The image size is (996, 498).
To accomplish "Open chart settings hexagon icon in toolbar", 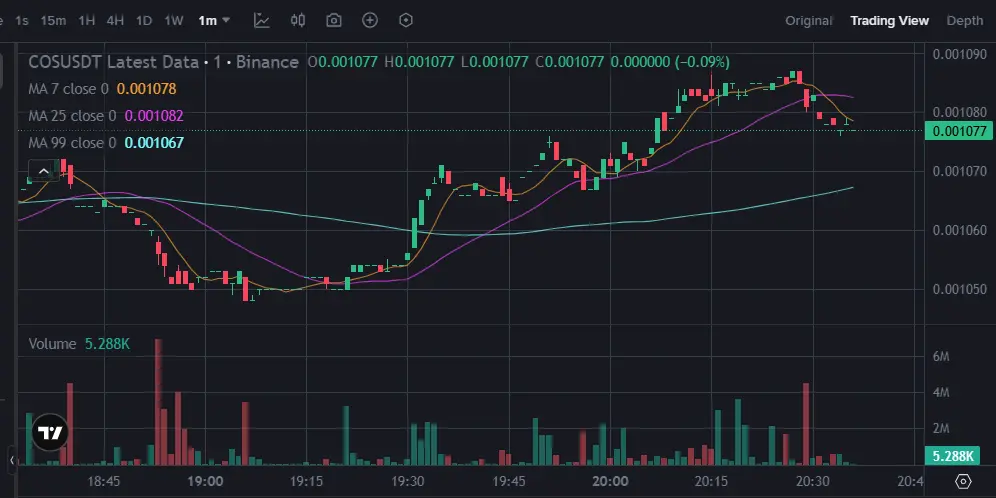I will (406, 20).
